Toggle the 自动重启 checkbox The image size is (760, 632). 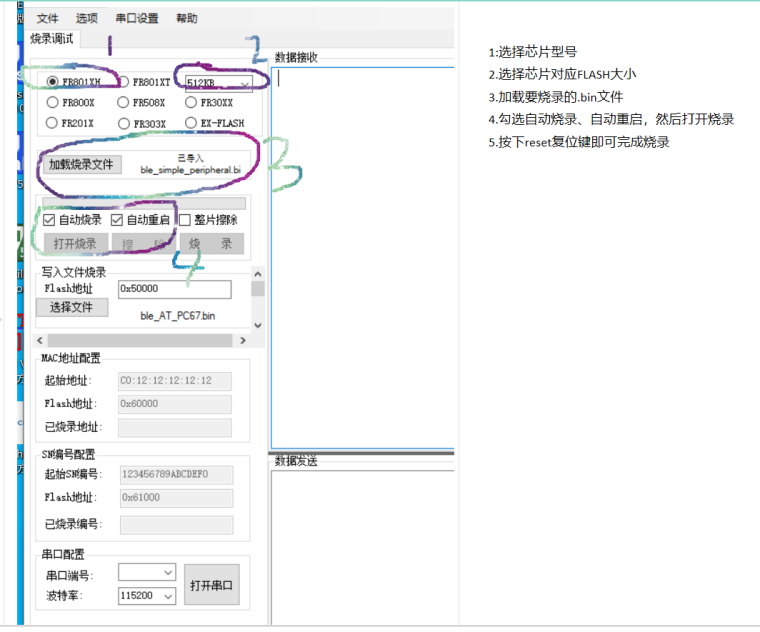[117, 220]
